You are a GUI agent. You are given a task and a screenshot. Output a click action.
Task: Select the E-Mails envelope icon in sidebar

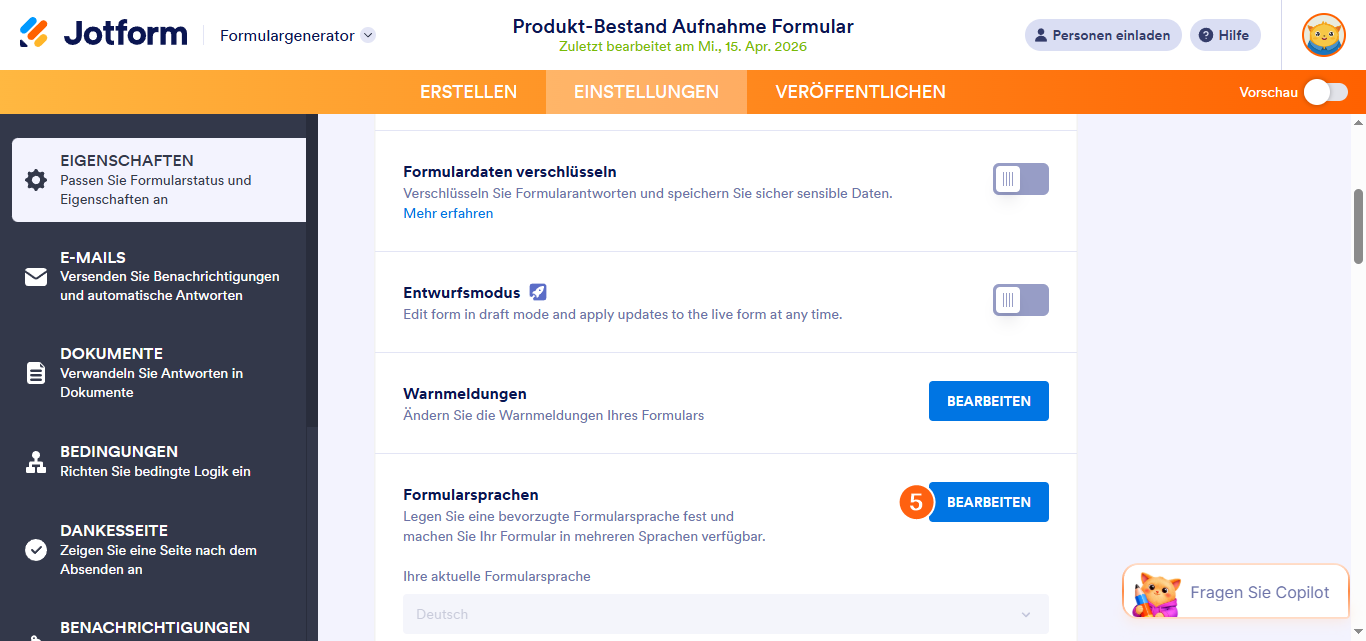36,276
